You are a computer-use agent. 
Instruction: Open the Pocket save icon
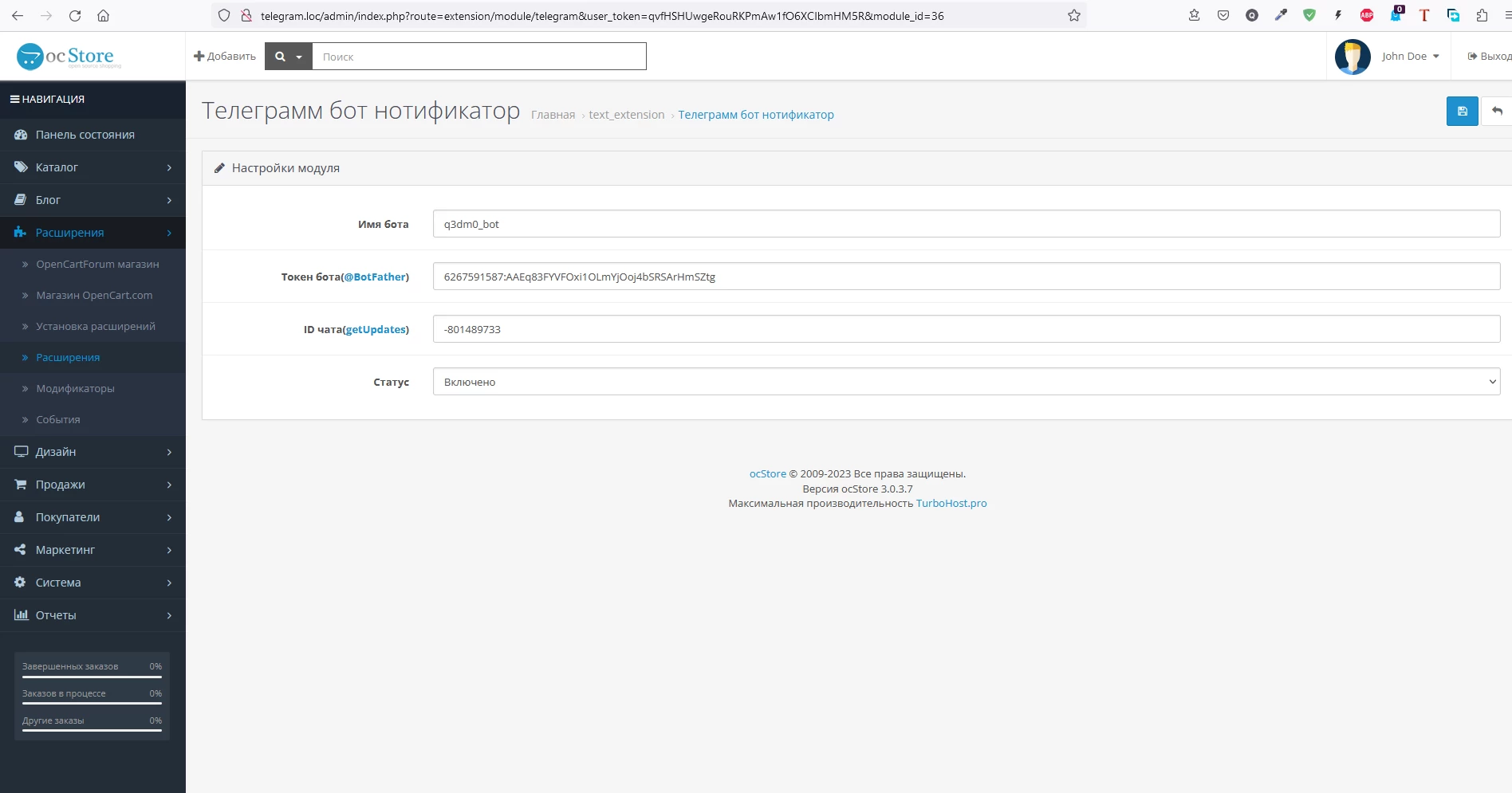1223,15
